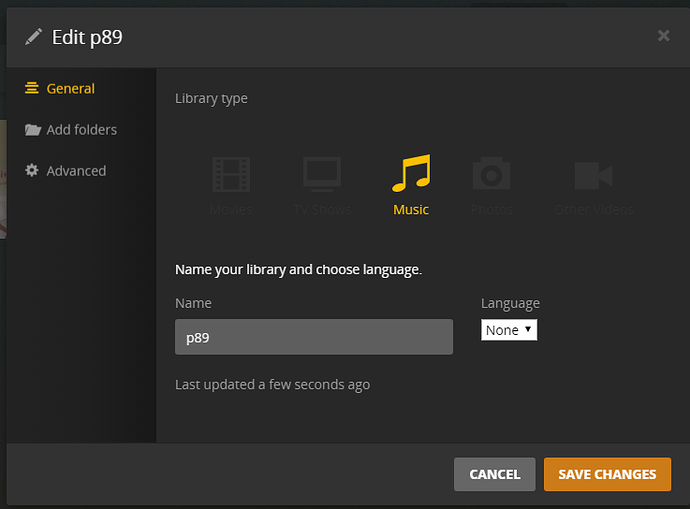Image resolution: width=690 pixels, height=509 pixels.
Task: Click the Save Changes button
Action: [x=607, y=474]
